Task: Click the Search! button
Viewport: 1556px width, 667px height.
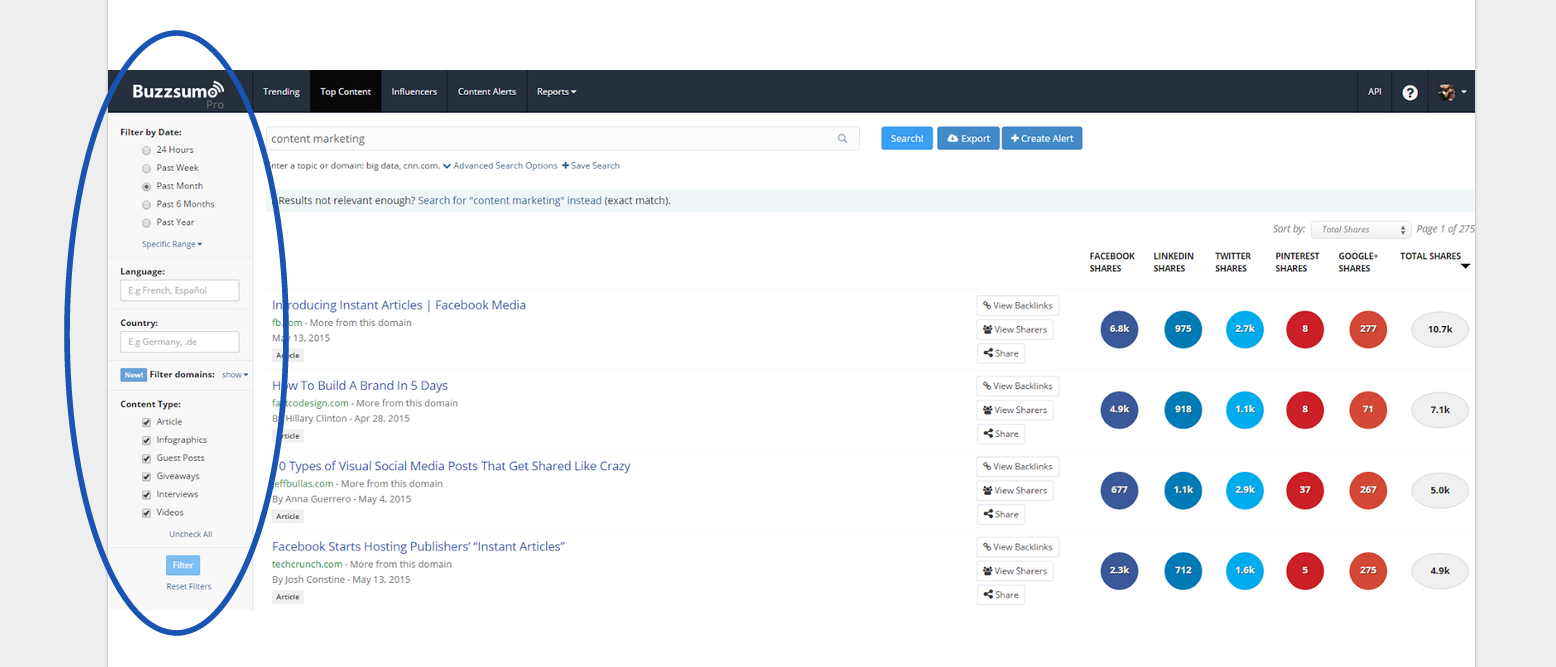Action: (907, 138)
